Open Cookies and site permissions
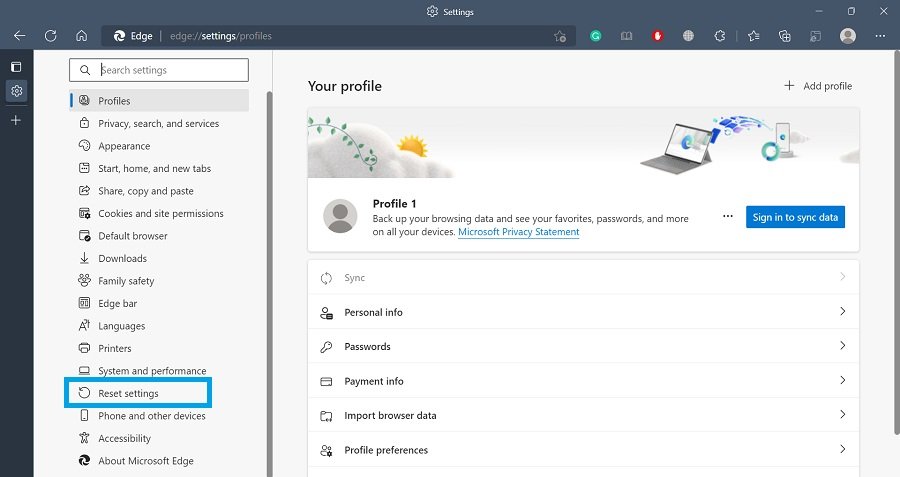Screen dimensions: 900x477 click(161, 214)
